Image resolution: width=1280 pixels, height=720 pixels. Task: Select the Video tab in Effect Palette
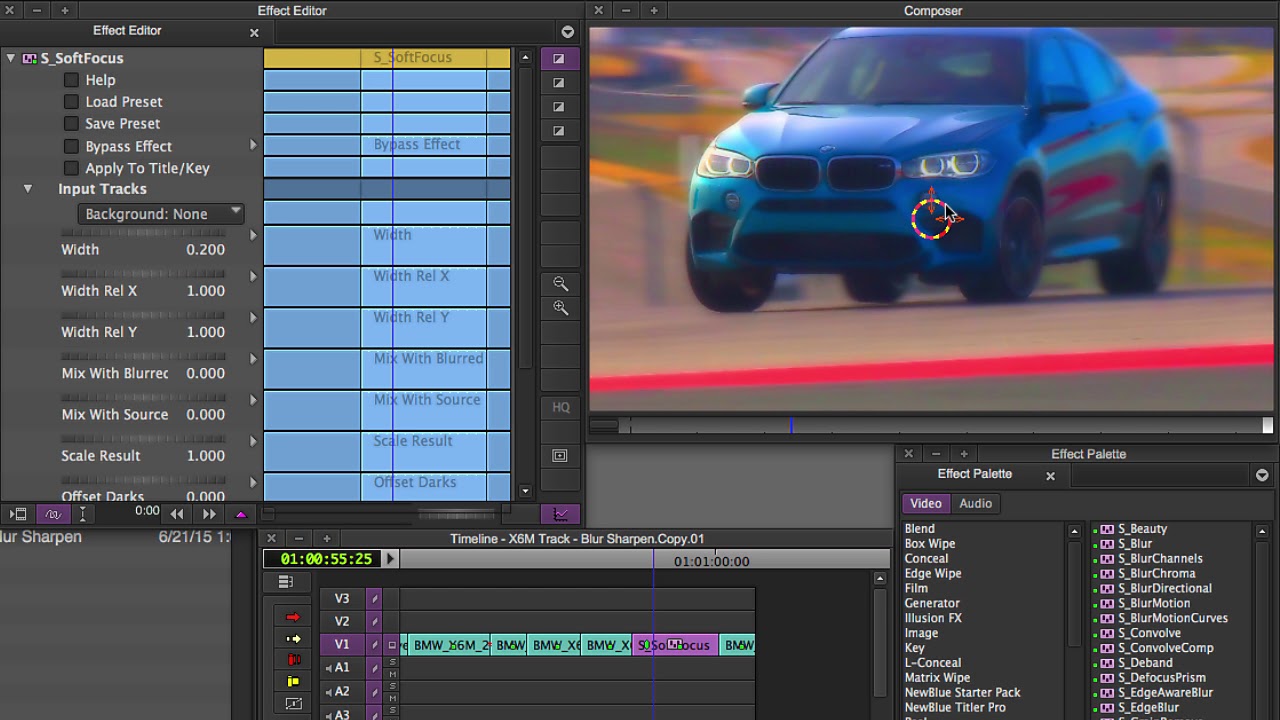[x=925, y=503]
